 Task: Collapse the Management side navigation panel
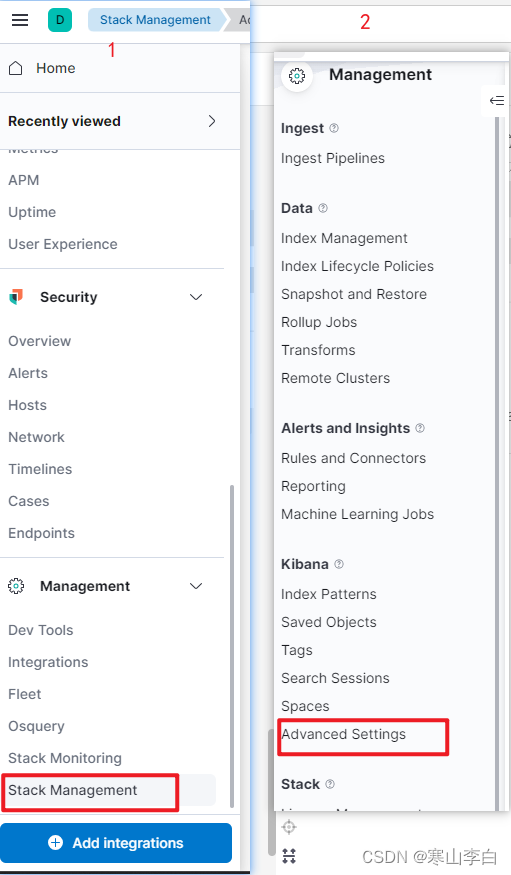[496, 100]
